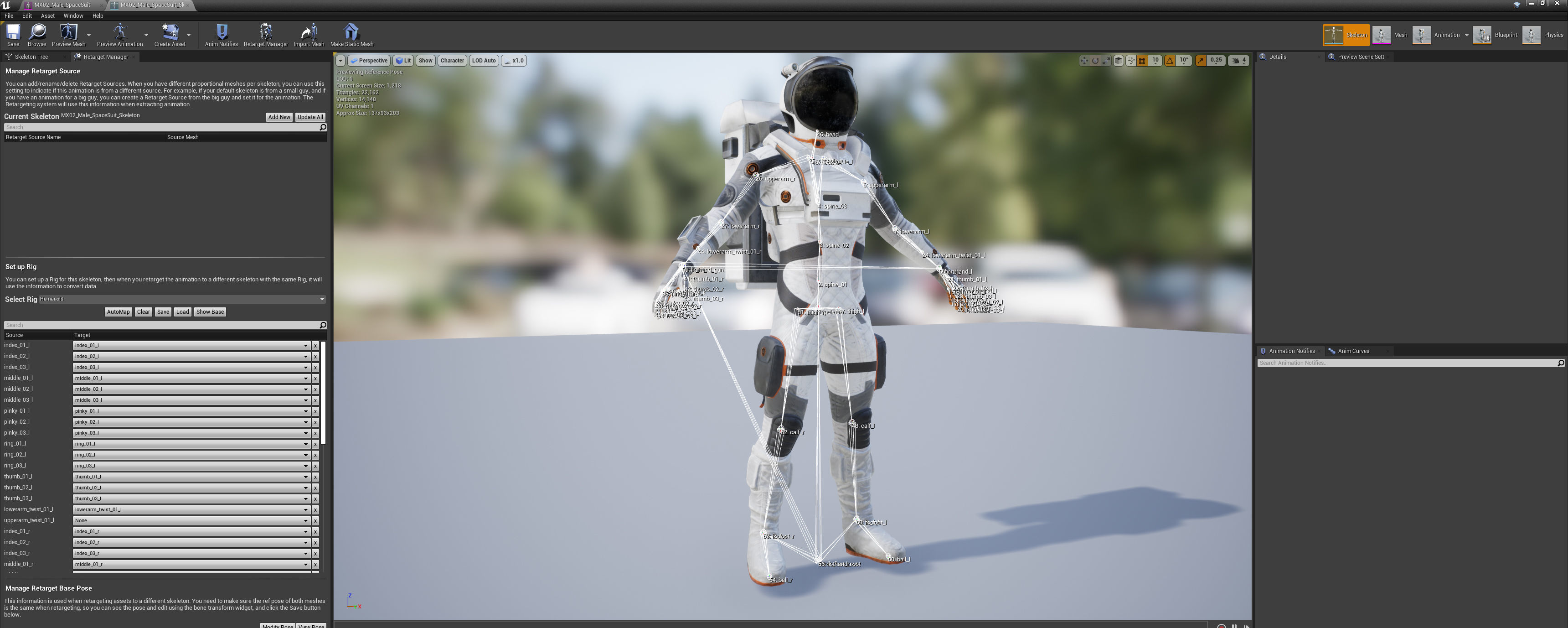The width and height of the screenshot is (1568, 628).
Task: Click the rig mapping list scrollbar
Action: coord(324,393)
